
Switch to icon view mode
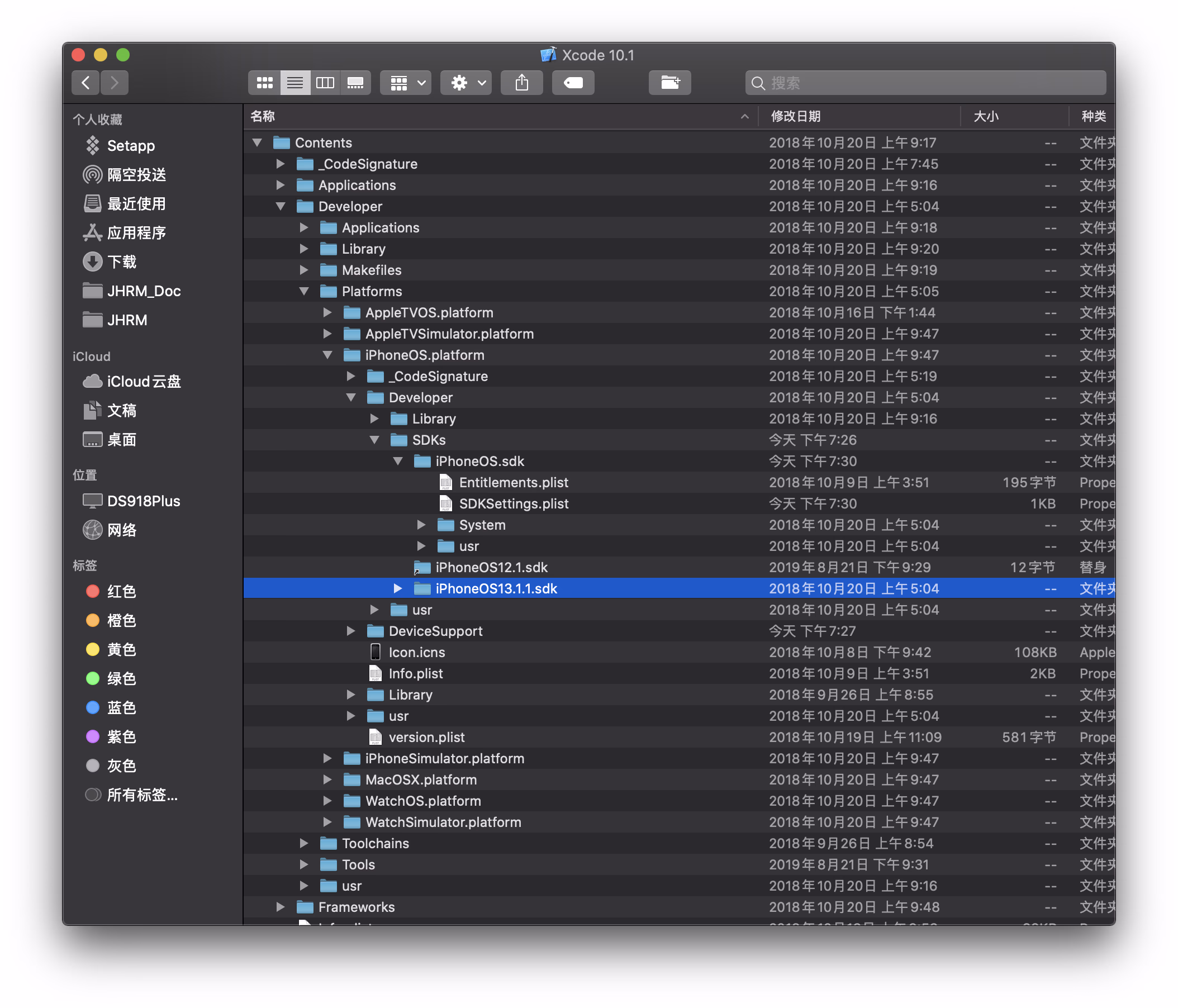coord(264,83)
